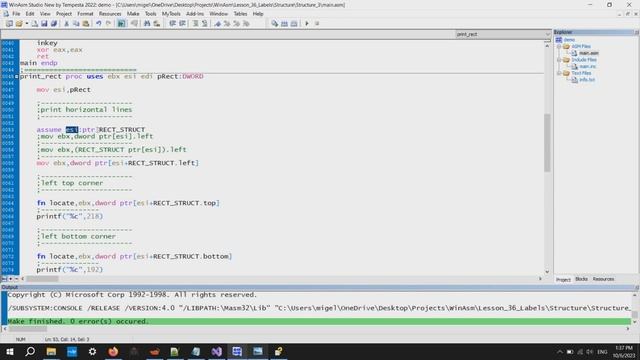Screen dimensions: 640x360
Task: Click the 'assume esi:ptr RECT_STRUCT' code line
Action: click(x=91, y=129)
